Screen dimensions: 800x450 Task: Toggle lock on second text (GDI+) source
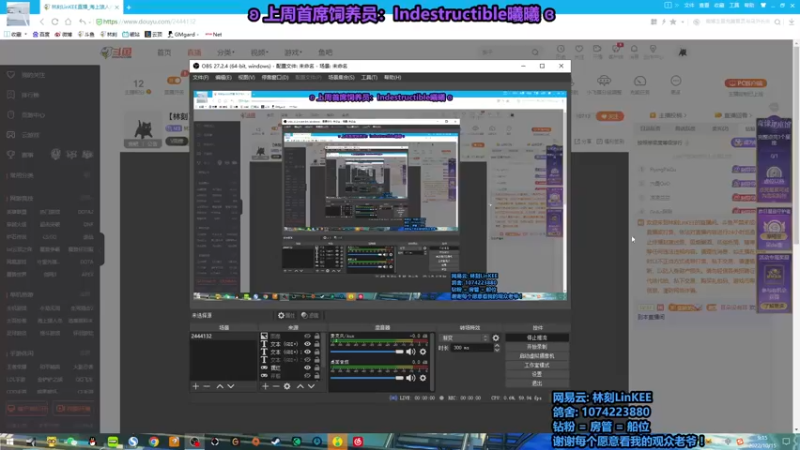tap(317, 352)
